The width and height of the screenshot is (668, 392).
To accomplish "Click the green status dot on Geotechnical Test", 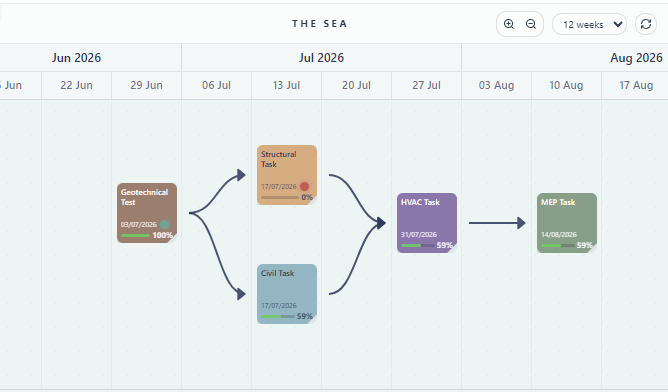I will pos(164,224).
